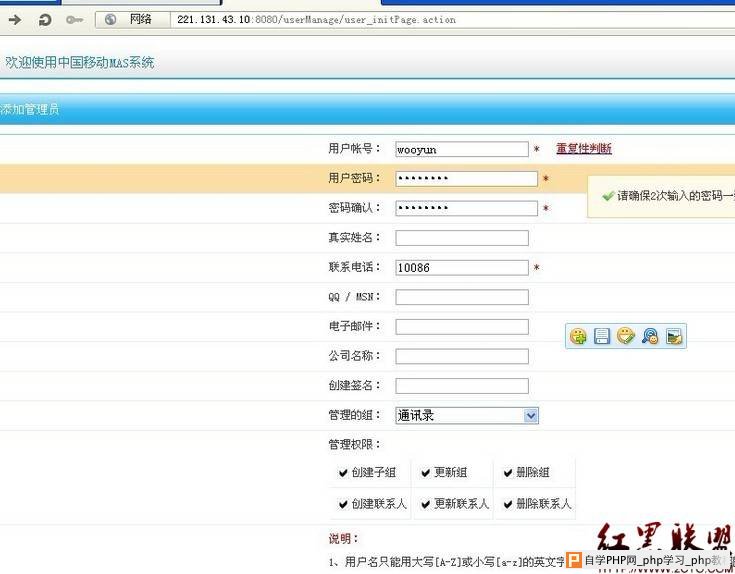The image size is (735, 574).
Task: Click the 密码确认 password field
Action: tap(466, 208)
